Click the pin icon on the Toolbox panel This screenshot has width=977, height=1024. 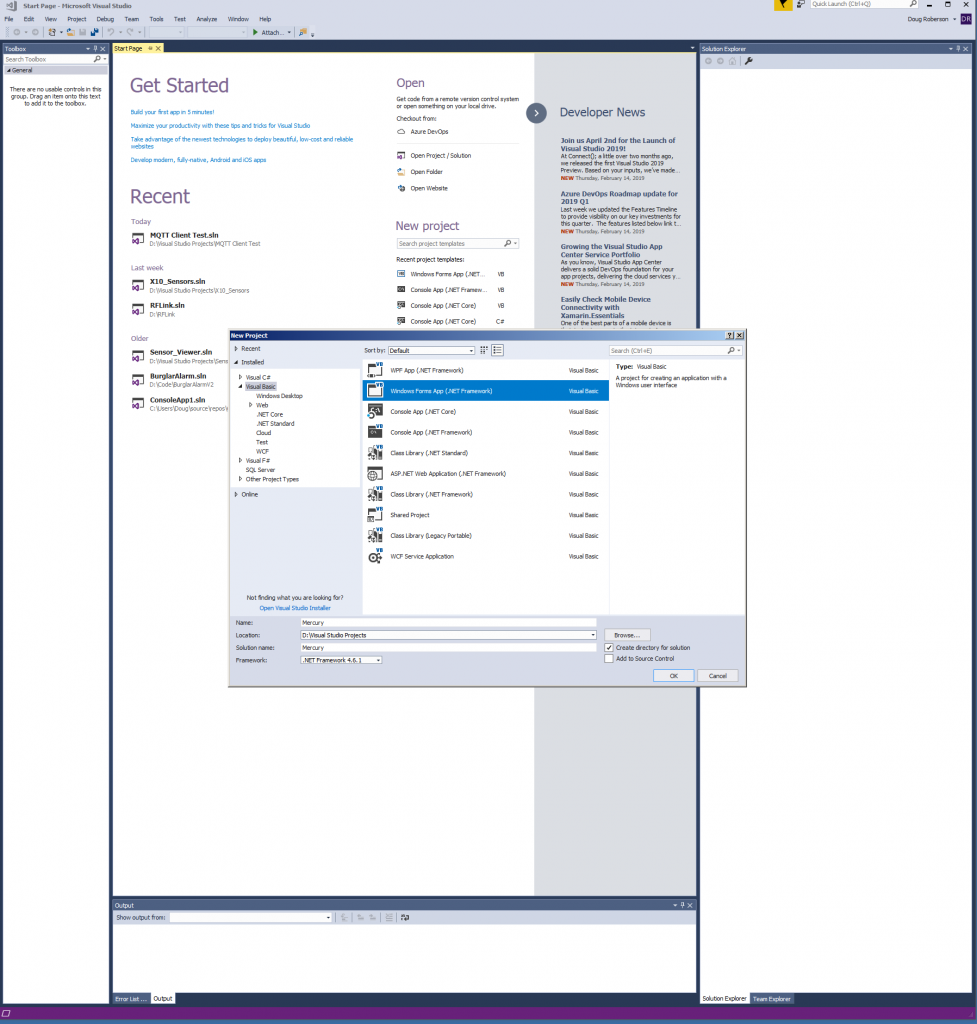[95, 48]
